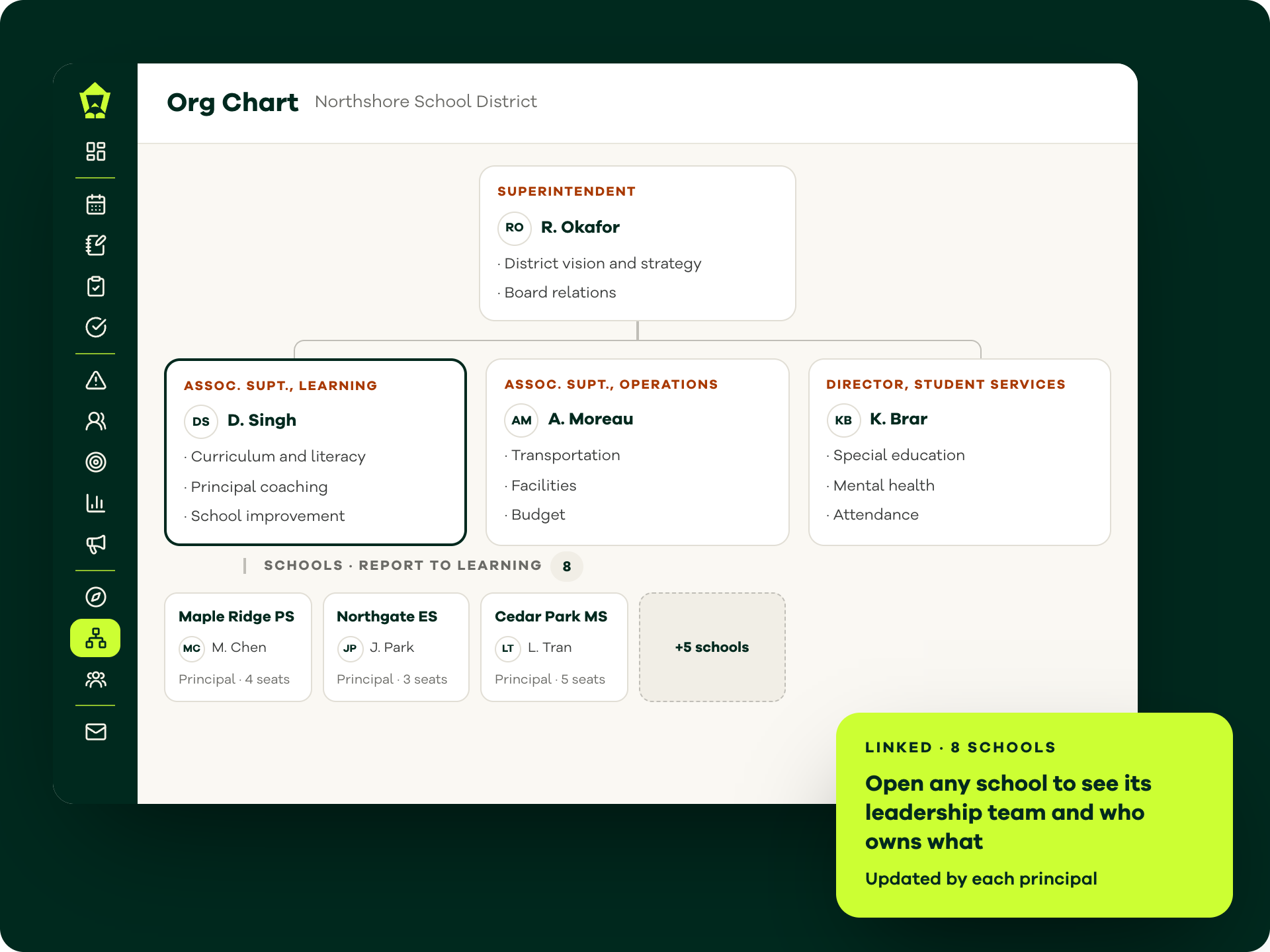This screenshot has height=952, width=1270.
Task: Open the warning triangle alerts icon
Action: tap(96, 380)
